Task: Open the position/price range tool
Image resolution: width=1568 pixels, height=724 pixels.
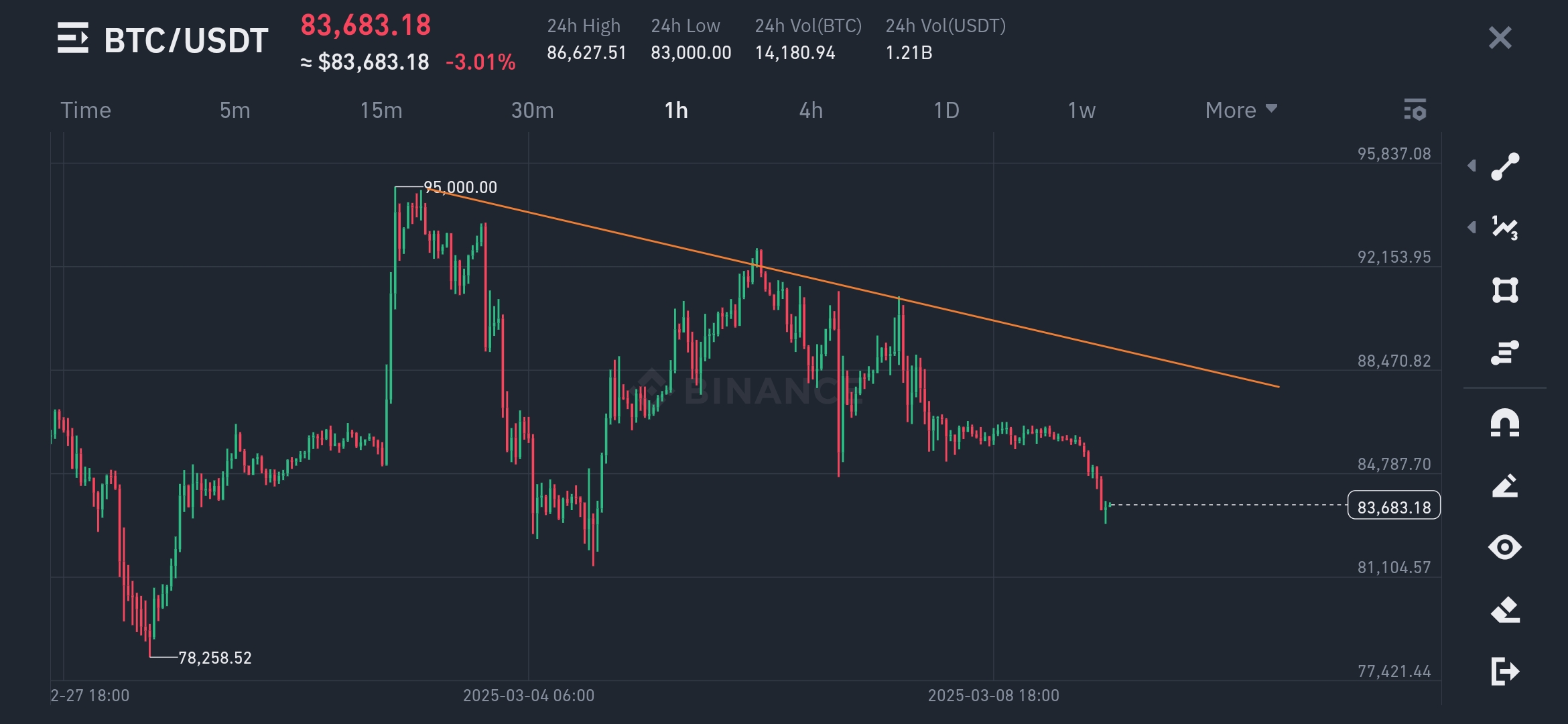Action: 1505,352
